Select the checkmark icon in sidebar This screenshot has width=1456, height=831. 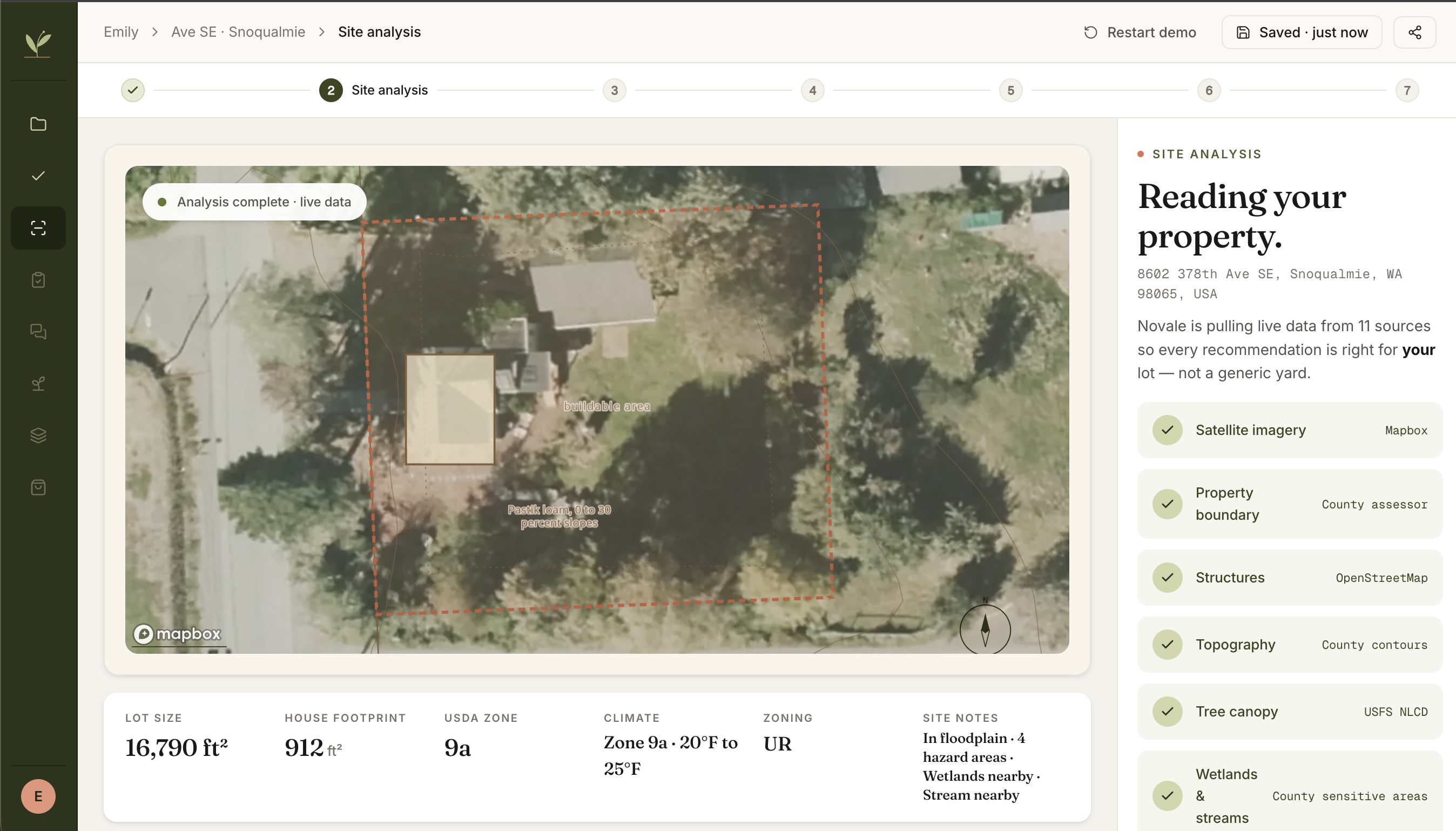[38, 176]
